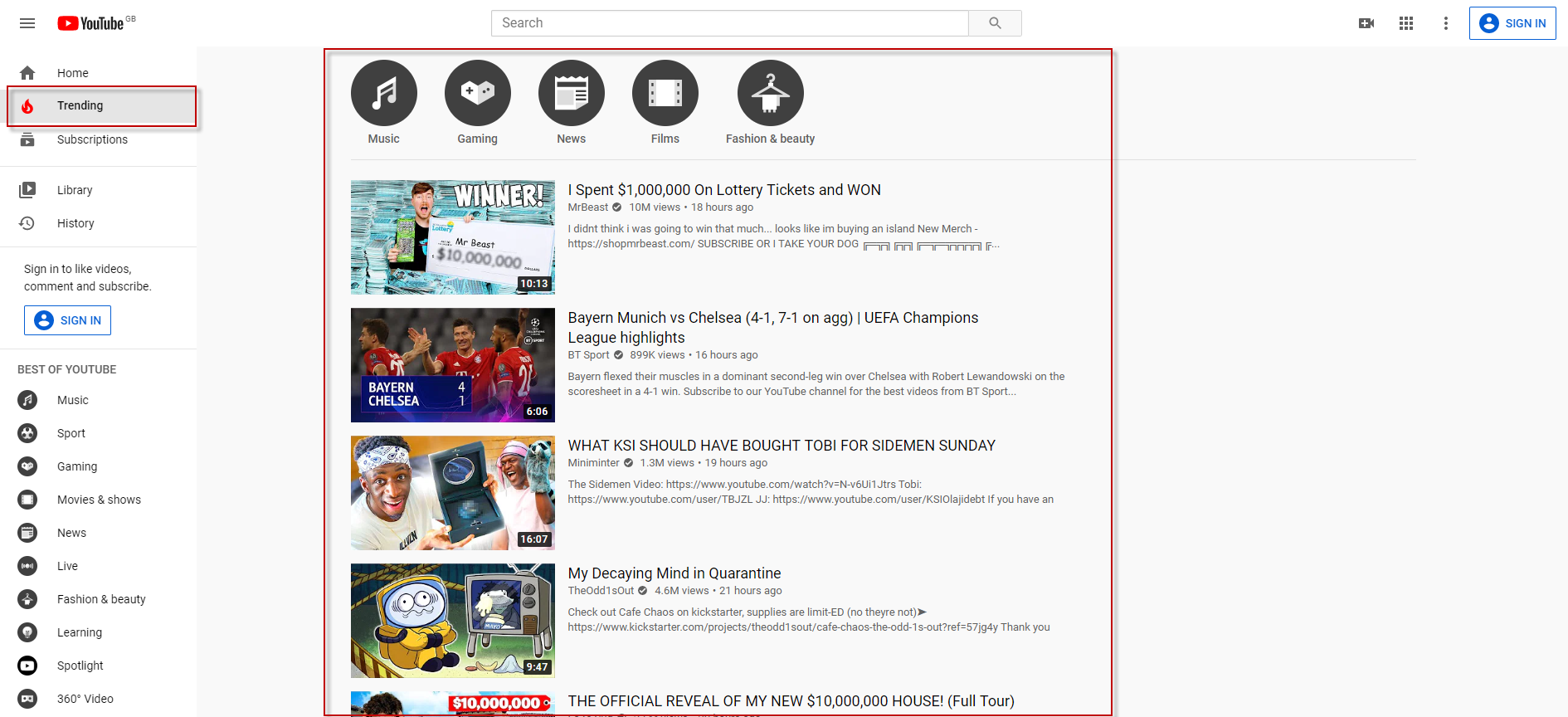Open the create video camera icon

click(x=1366, y=23)
